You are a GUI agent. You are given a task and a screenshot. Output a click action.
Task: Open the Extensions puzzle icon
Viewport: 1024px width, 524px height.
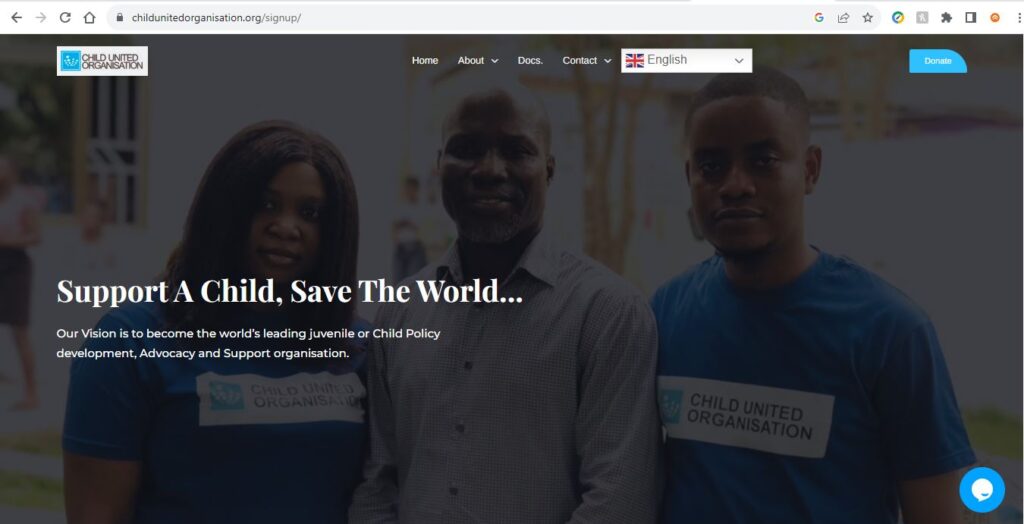946,18
